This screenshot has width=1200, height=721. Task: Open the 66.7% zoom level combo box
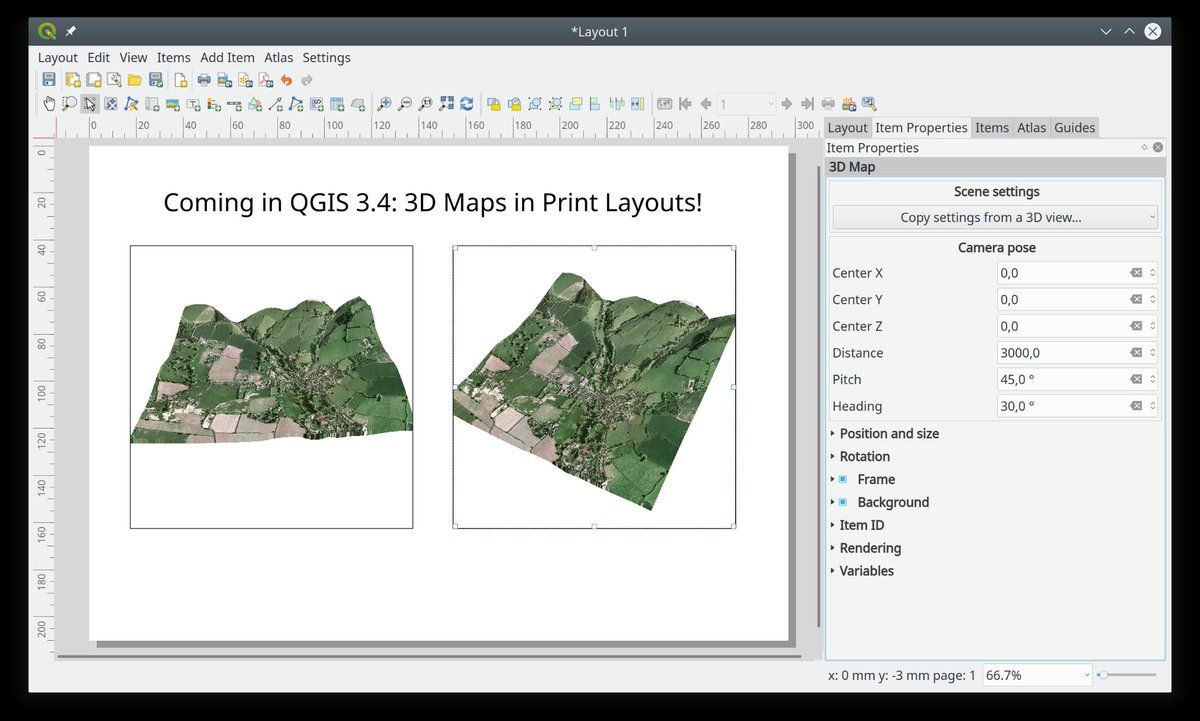point(1038,675)
